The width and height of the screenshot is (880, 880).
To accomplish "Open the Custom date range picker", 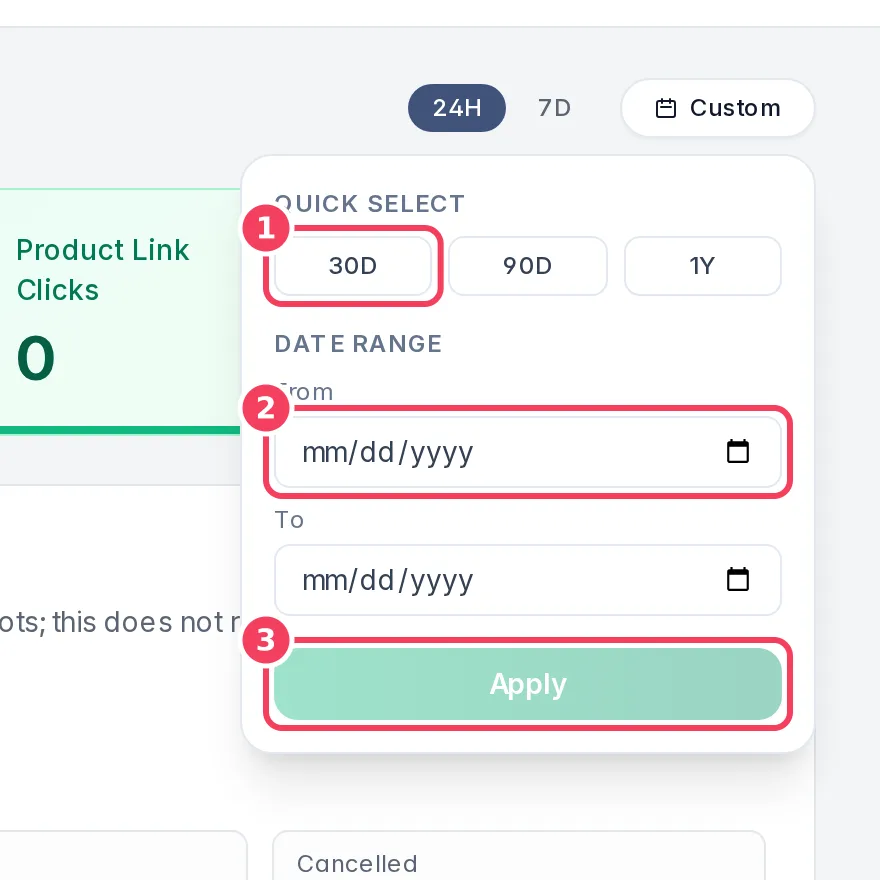I will point(718,108).
